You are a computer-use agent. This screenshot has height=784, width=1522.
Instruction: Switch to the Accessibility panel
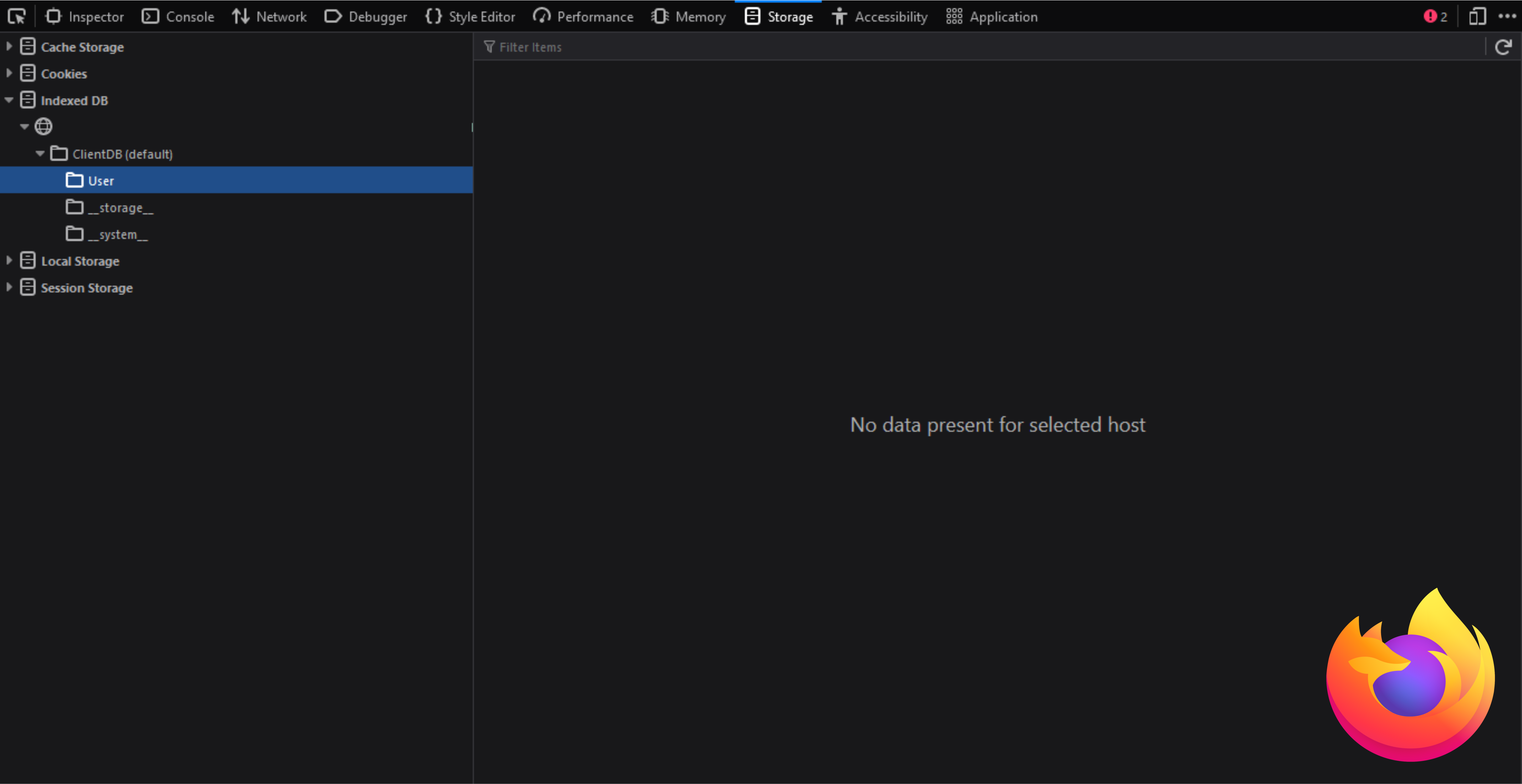879,16
